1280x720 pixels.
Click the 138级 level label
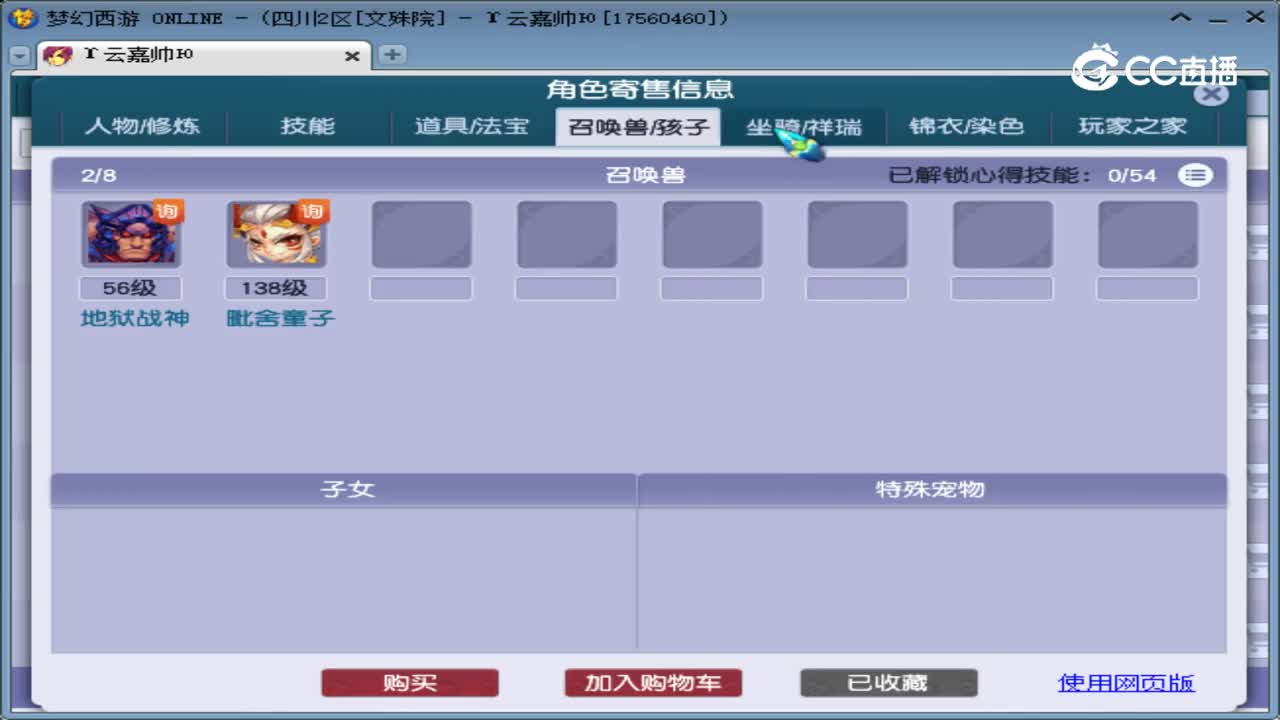tap(275, 288)
